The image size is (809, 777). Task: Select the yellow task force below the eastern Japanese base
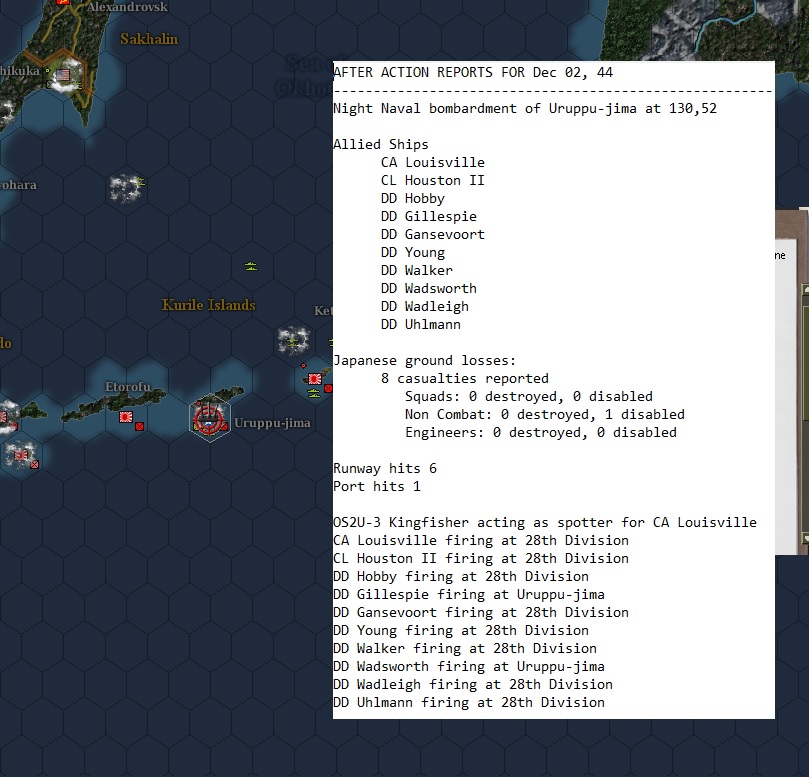(314, 394)
